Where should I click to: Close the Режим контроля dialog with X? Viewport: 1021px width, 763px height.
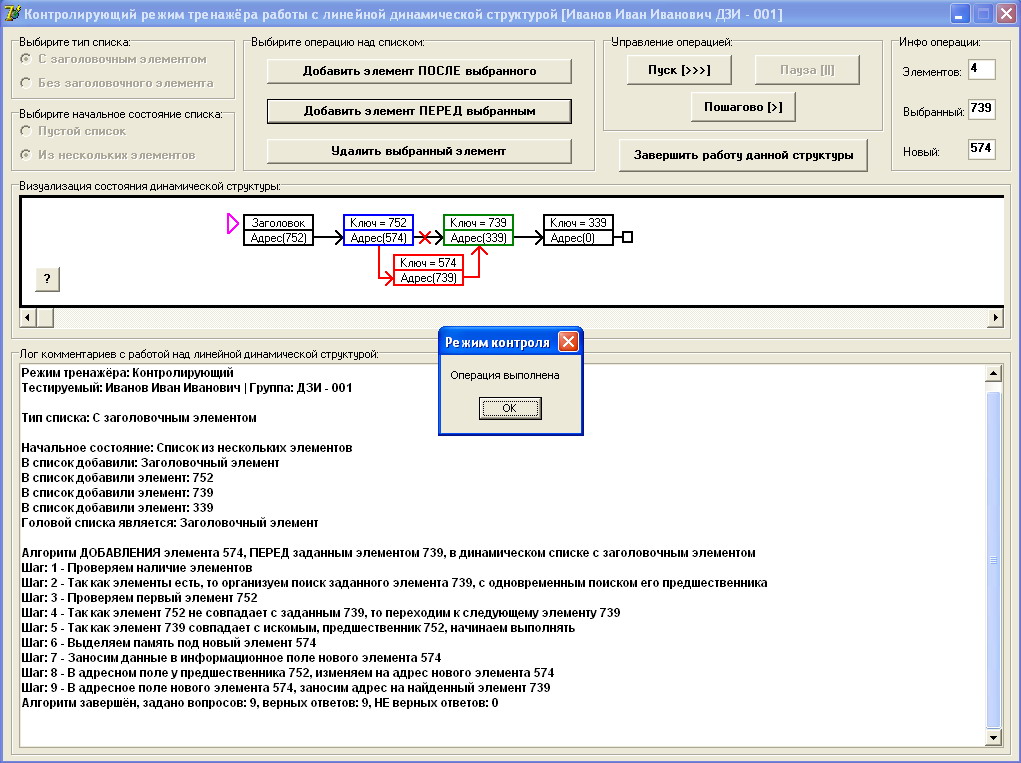[568, 342]
